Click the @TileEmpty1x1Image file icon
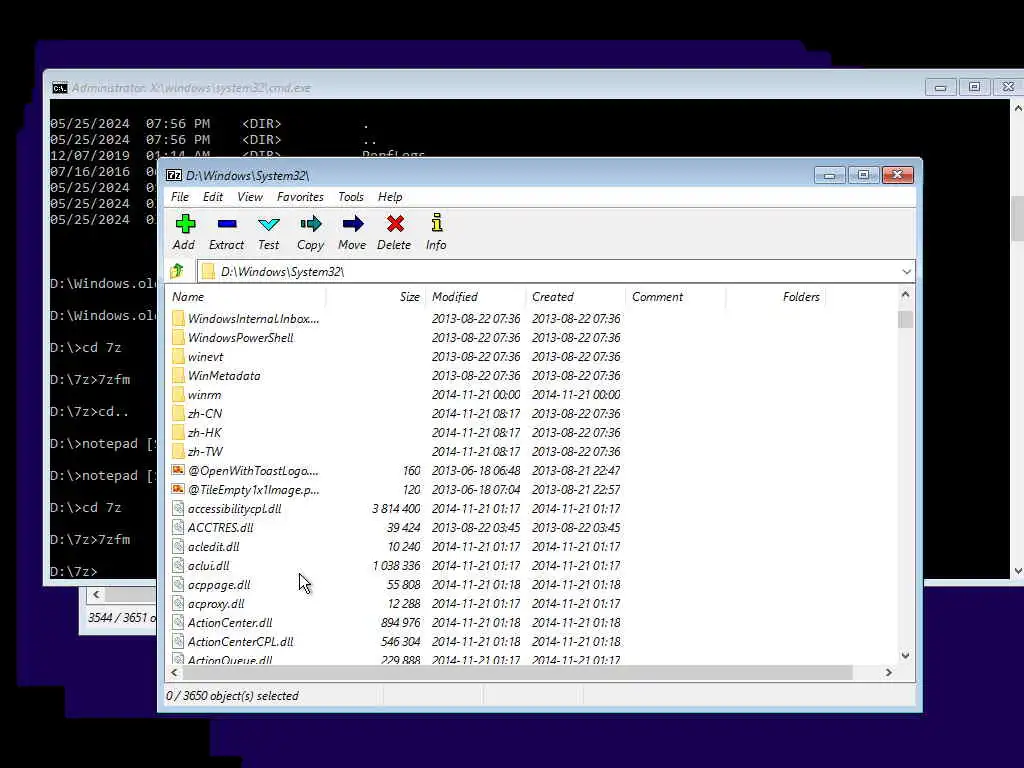The width and height of the screenshot is (1024, 768). (x=178, y=489)
